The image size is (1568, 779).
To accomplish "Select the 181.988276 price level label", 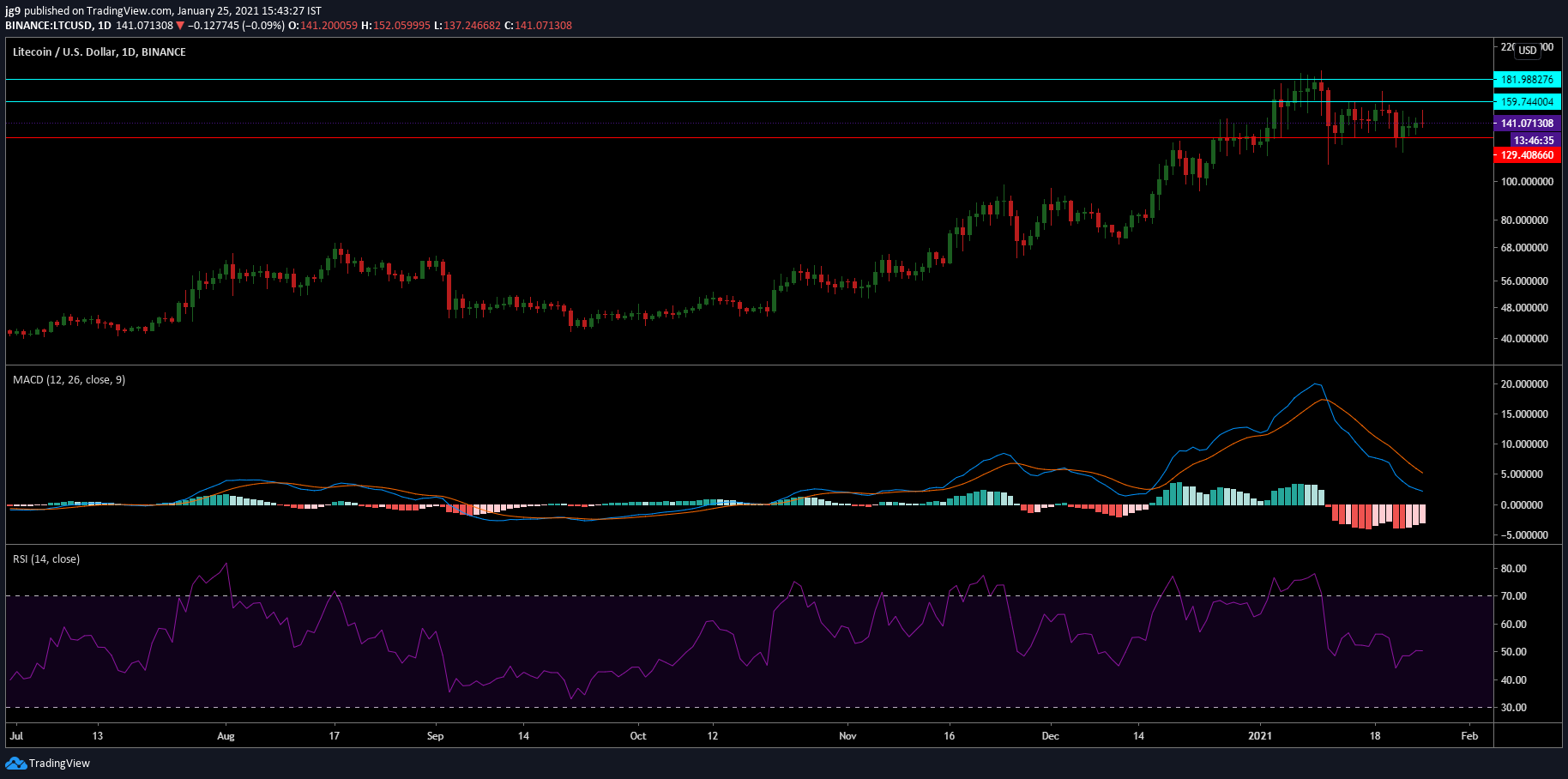I will tap(1527, 80).
